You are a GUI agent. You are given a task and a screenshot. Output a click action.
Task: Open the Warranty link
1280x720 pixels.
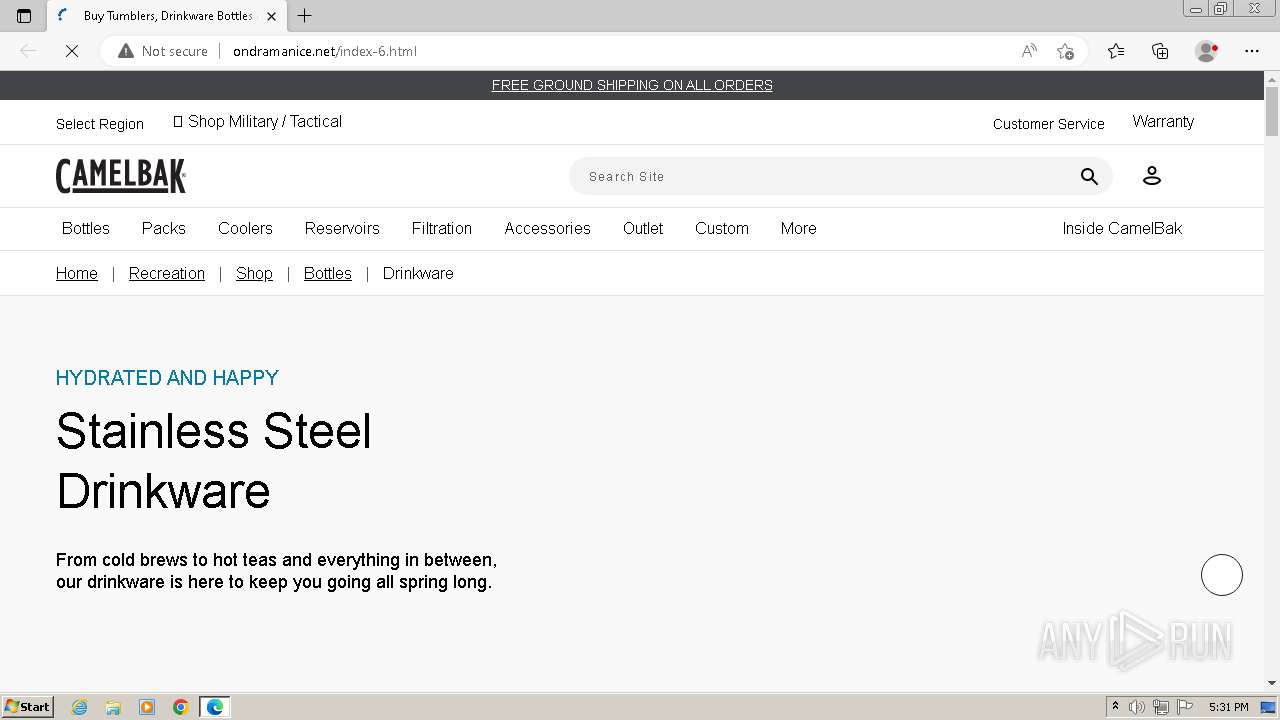pos(1163,121)
